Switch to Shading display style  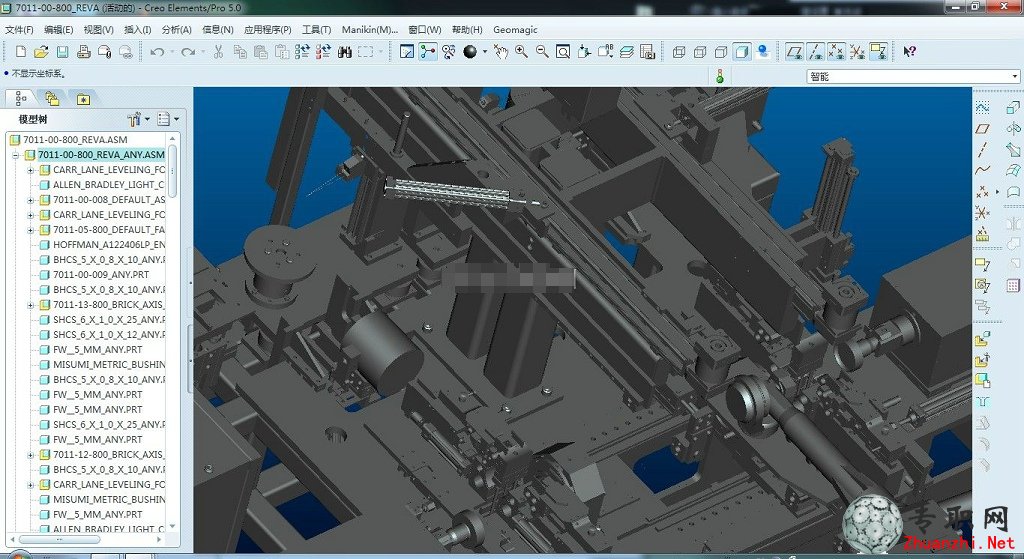tap(742, 52)
